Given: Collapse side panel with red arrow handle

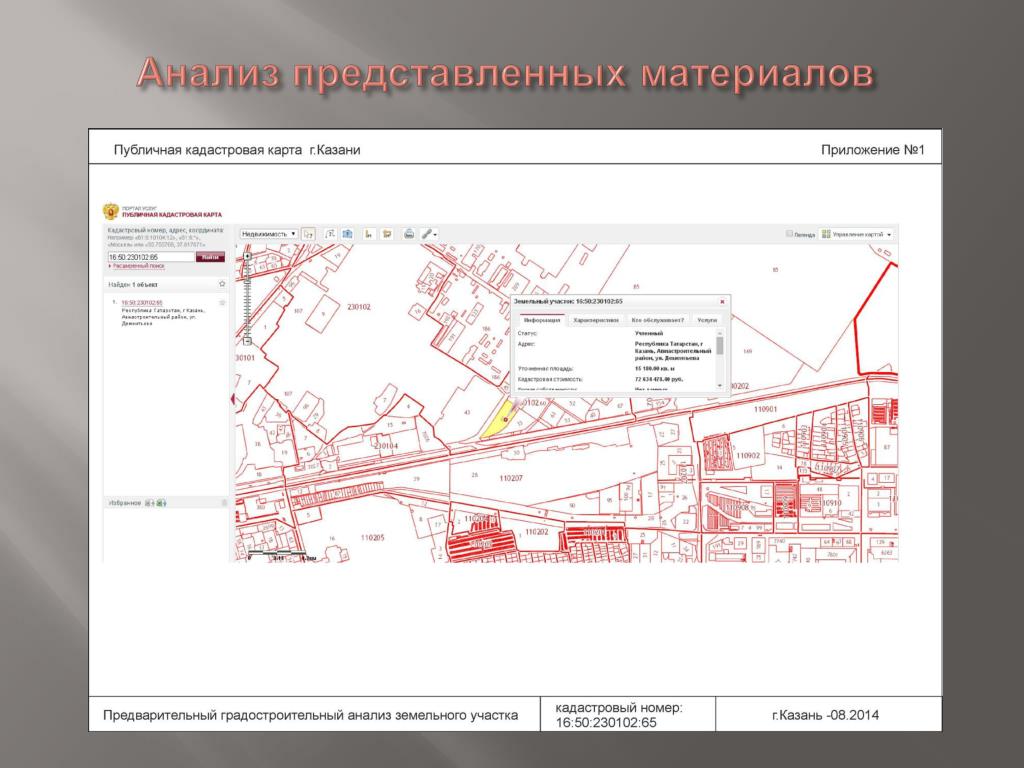Looking at the screenshot, I should tap(234, 399).
